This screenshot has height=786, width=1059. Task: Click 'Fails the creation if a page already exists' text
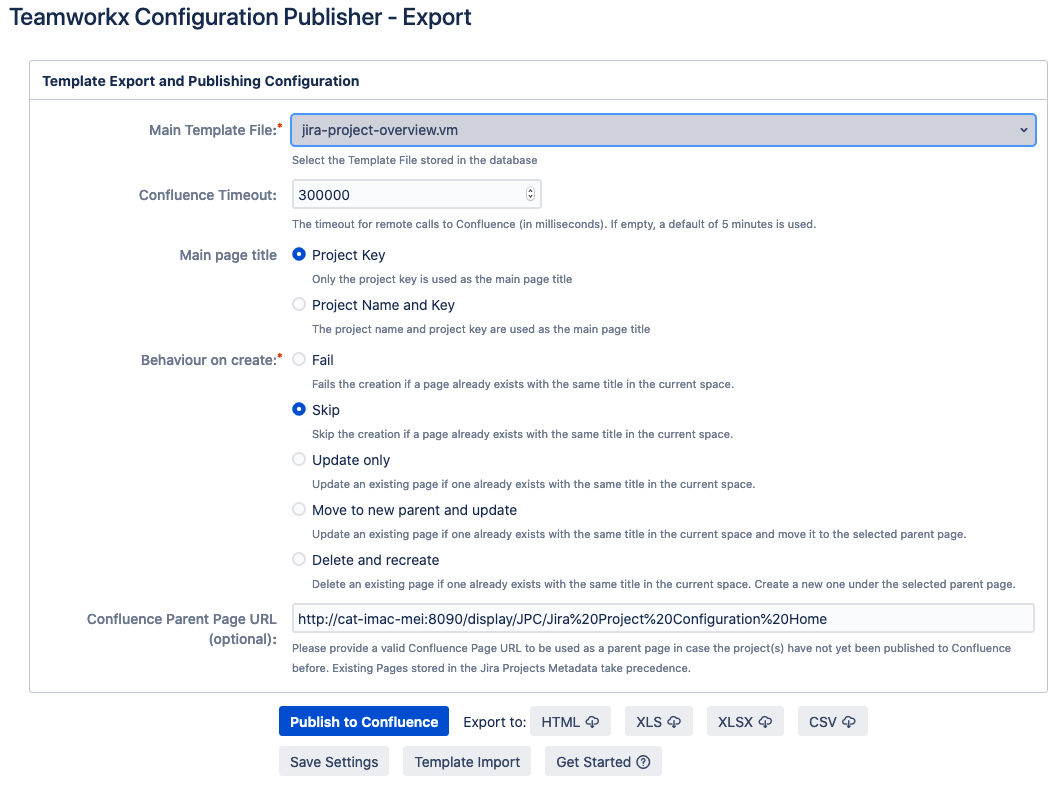click(523, 384)
